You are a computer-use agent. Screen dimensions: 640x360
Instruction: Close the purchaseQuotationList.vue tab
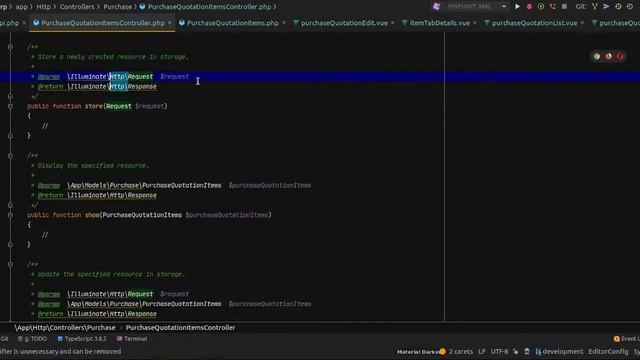click(x=582, y=23)
